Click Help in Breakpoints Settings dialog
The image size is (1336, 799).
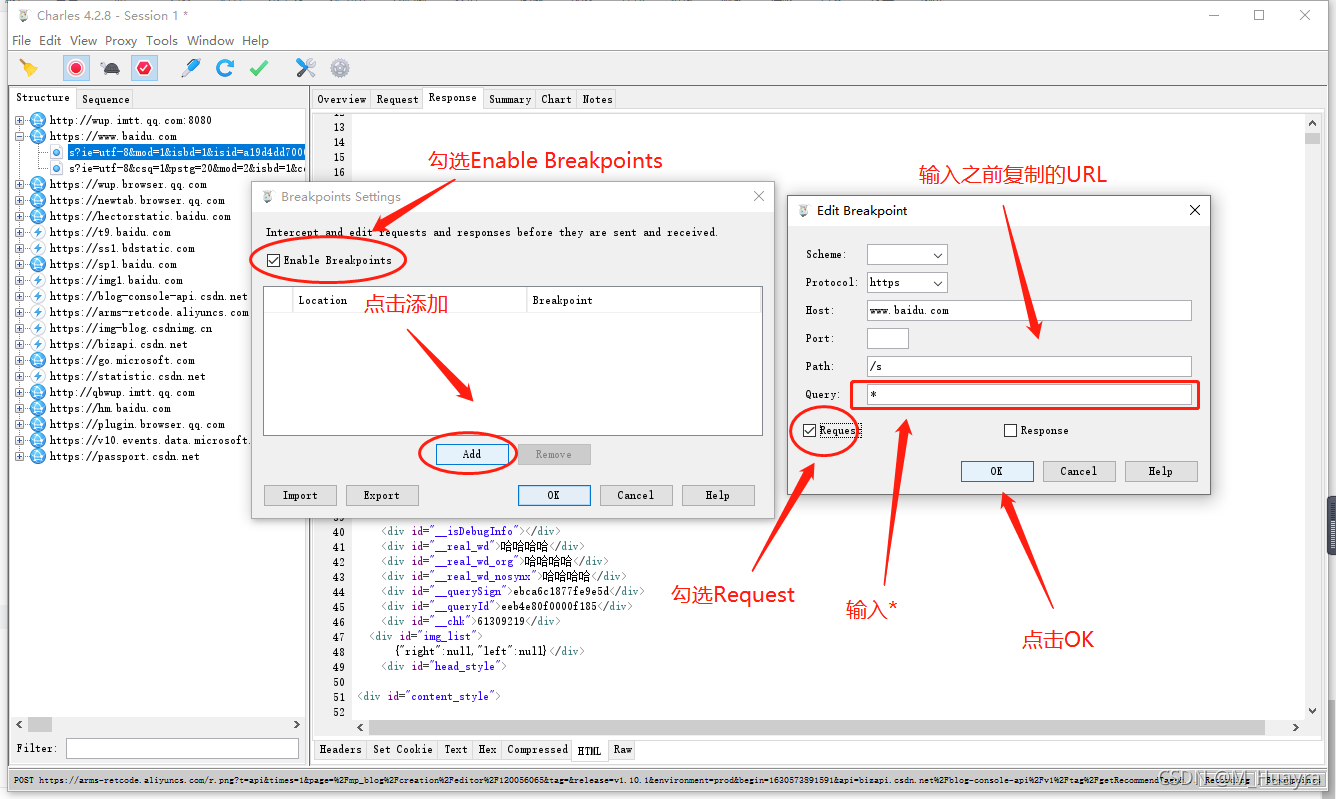tap(718, 495)
